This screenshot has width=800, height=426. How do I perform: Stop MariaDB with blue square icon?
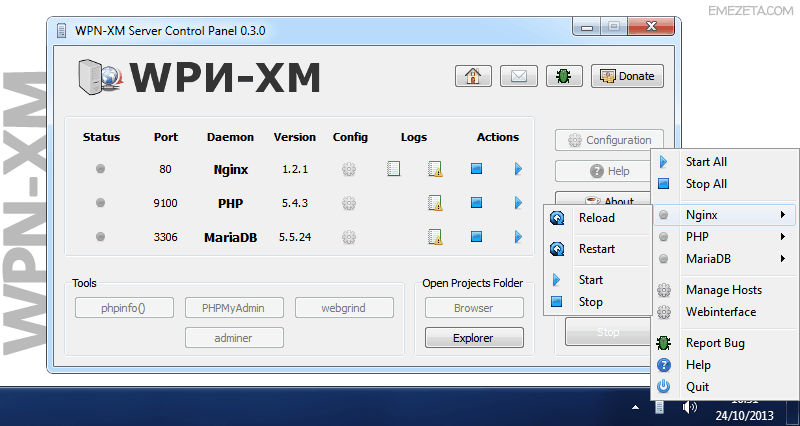[x=476, y=236]
